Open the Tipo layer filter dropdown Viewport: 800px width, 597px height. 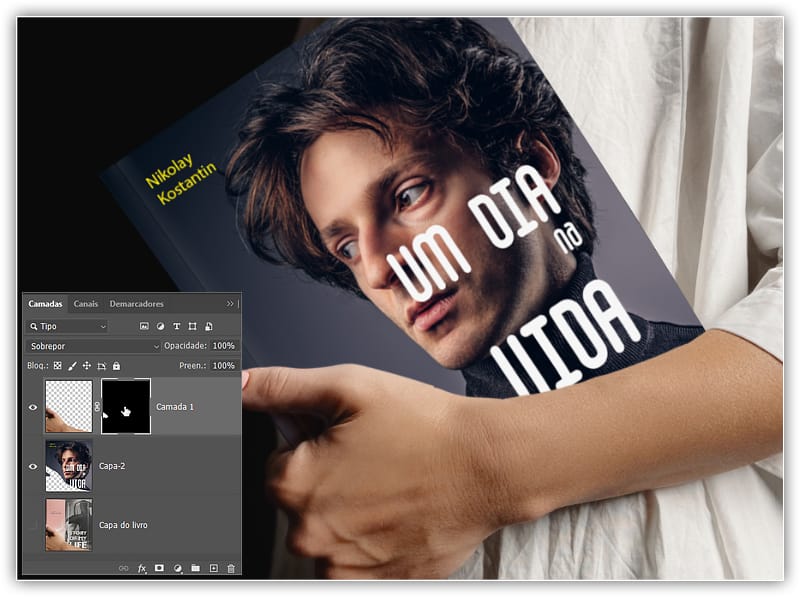[67, 326]
